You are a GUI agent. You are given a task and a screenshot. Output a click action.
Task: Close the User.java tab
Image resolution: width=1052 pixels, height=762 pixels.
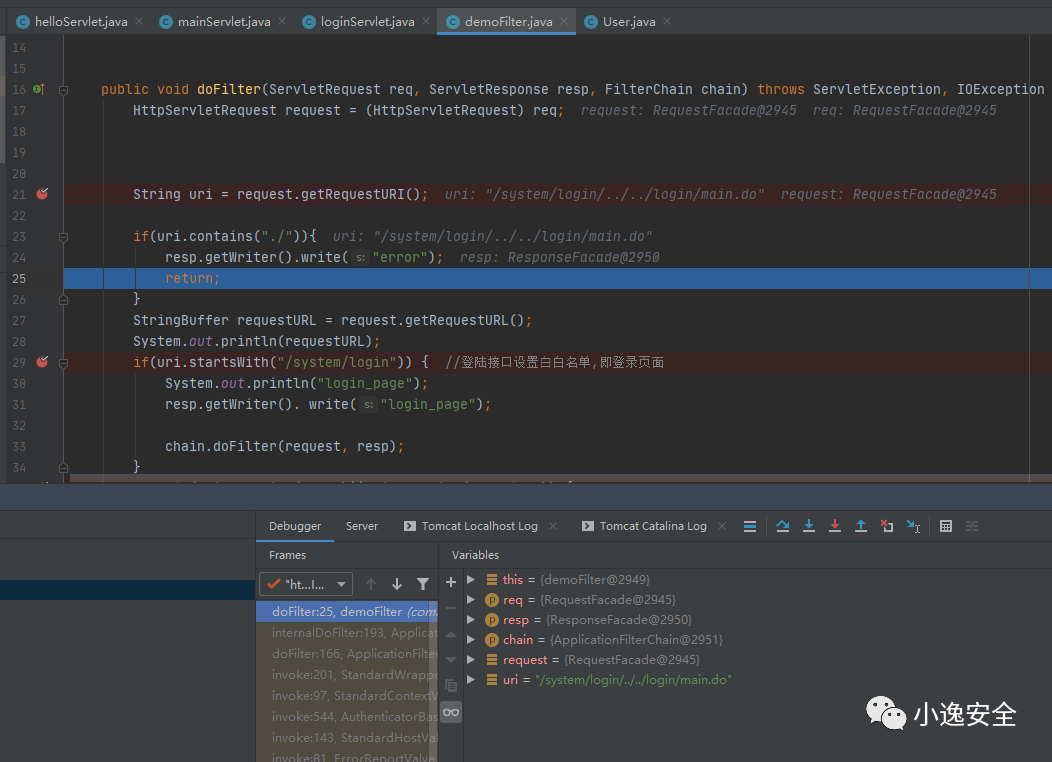(x=667, y=21)
